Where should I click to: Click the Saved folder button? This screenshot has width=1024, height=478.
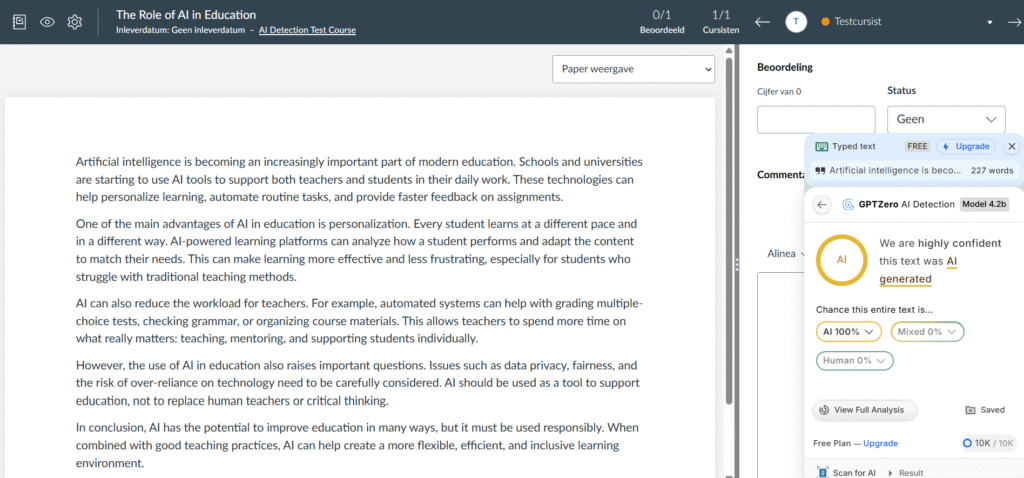coord(985,410)
